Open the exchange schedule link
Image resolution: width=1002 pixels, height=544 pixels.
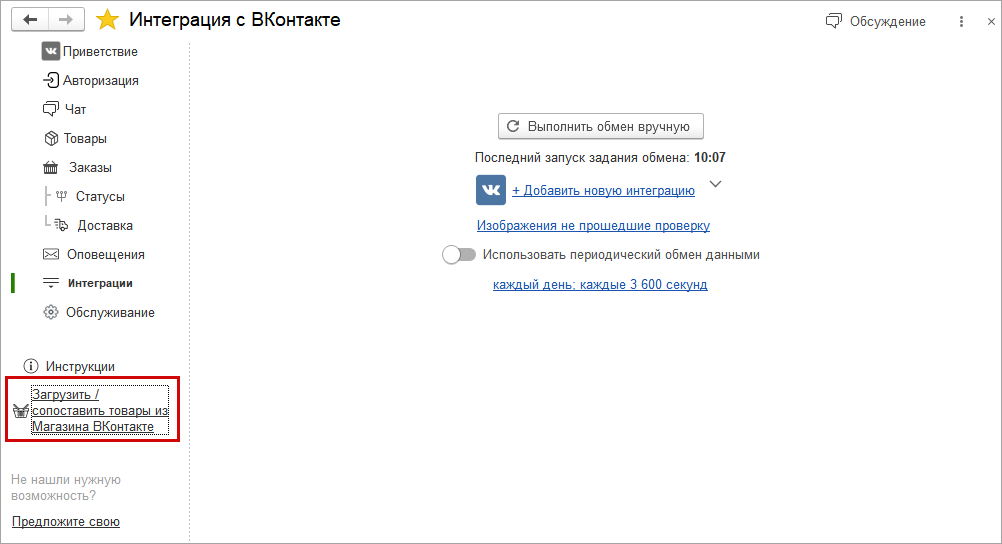coord(600,284)
